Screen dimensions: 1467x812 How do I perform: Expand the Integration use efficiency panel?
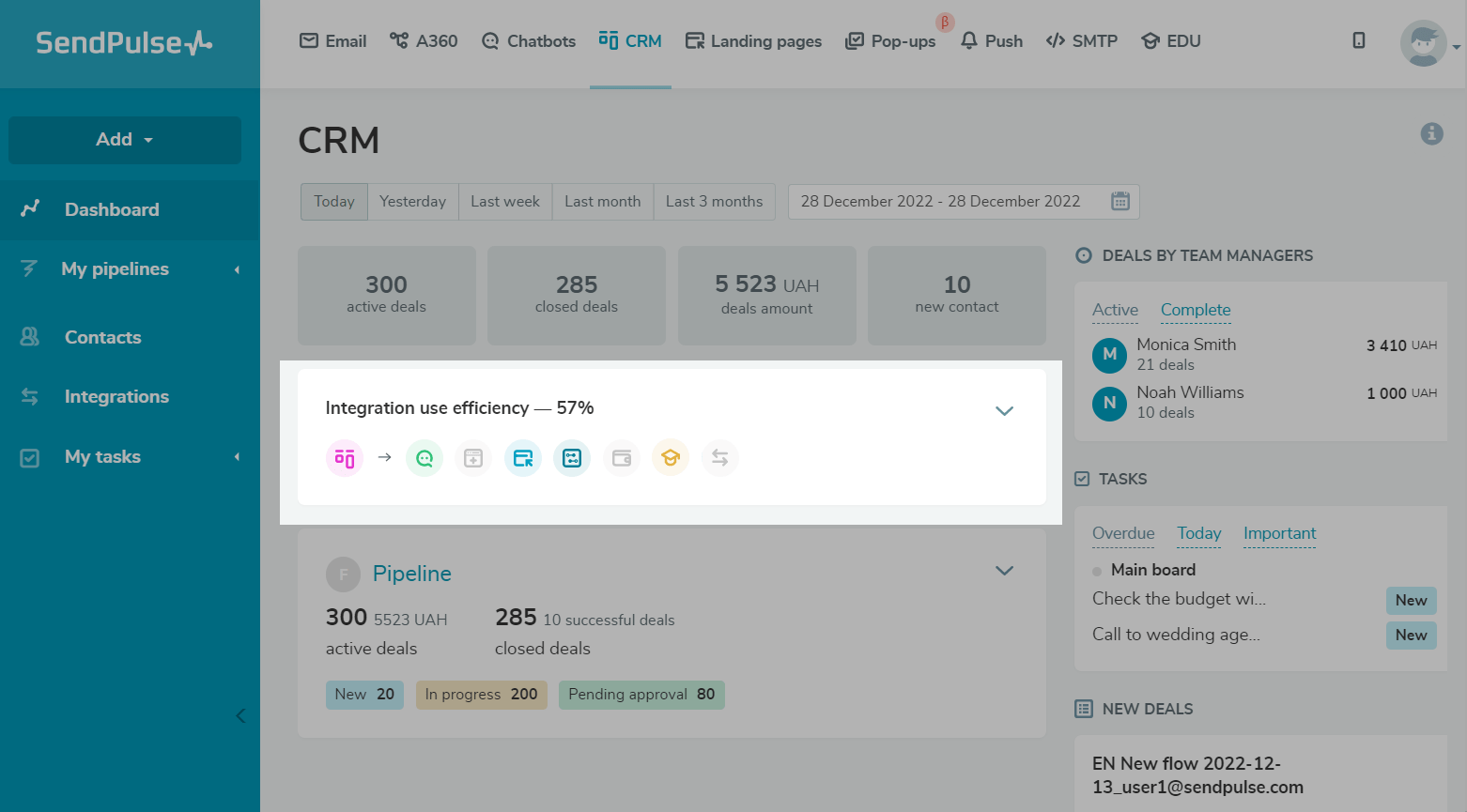coord(1004,410)
